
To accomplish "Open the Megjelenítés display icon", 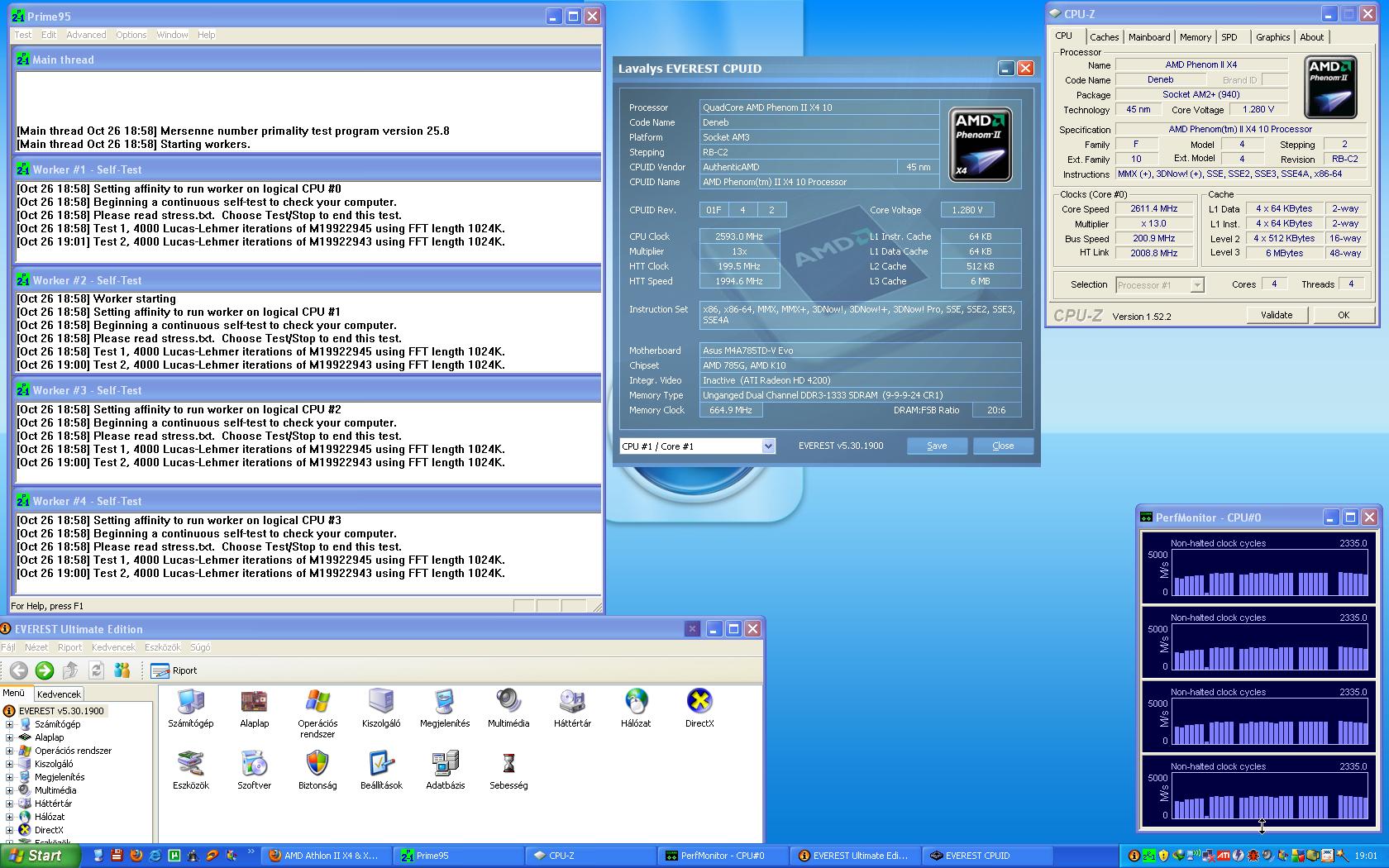I will click(445, 708).
